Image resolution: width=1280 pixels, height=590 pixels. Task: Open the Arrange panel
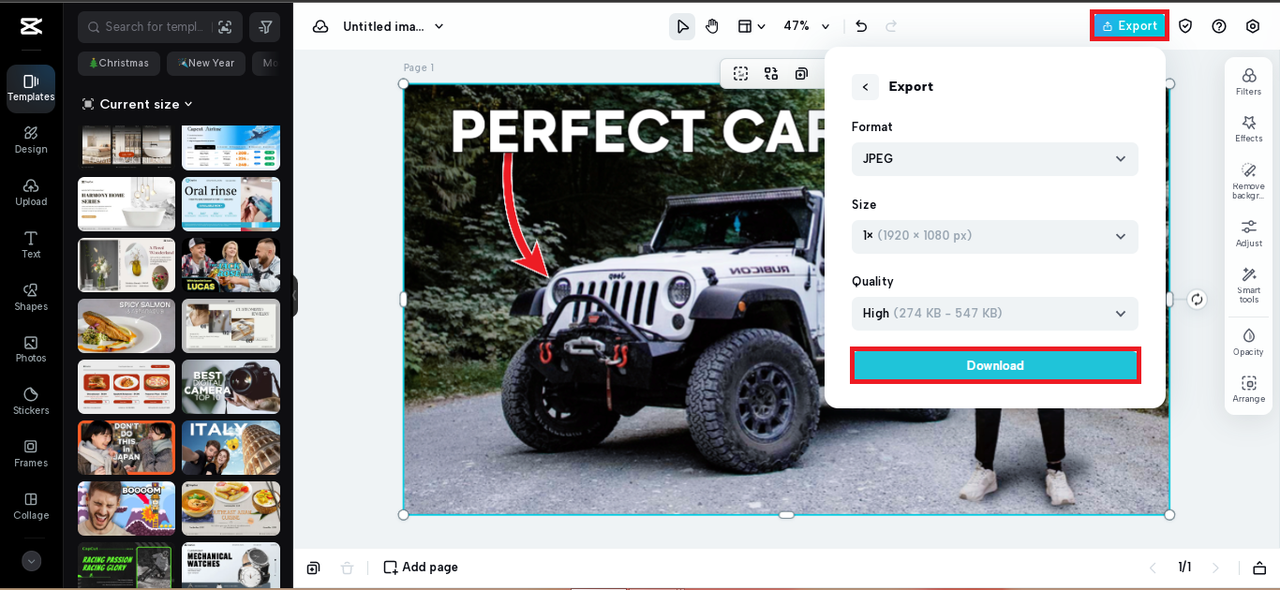pyautogui.click(x=1248, y=389)
